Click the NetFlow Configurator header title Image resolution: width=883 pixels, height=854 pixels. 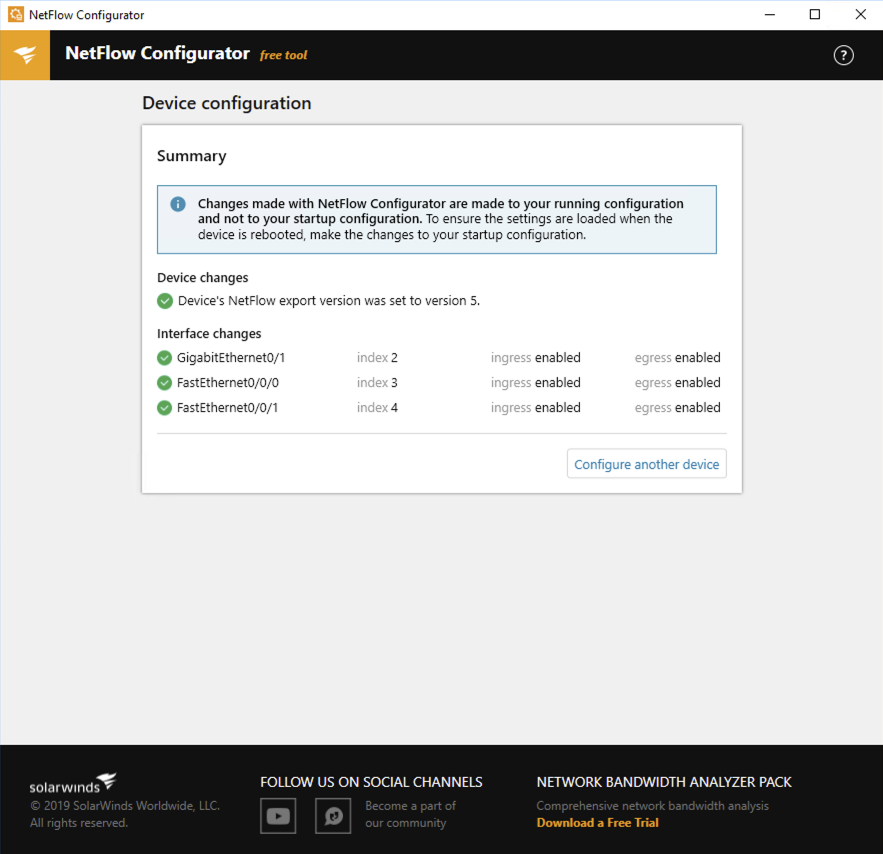tap(157, 53)
